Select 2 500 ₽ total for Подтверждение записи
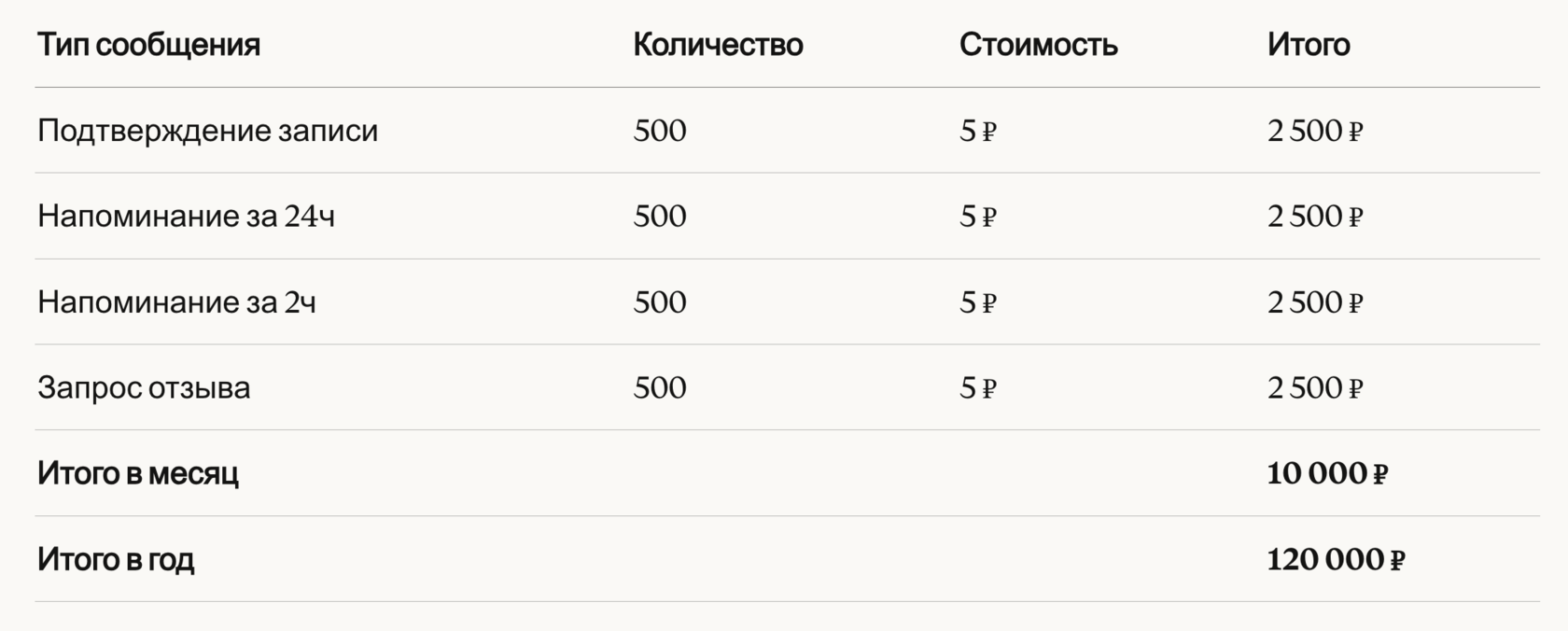Viewport: 1568px width, 631px height. coord(1315,131)
